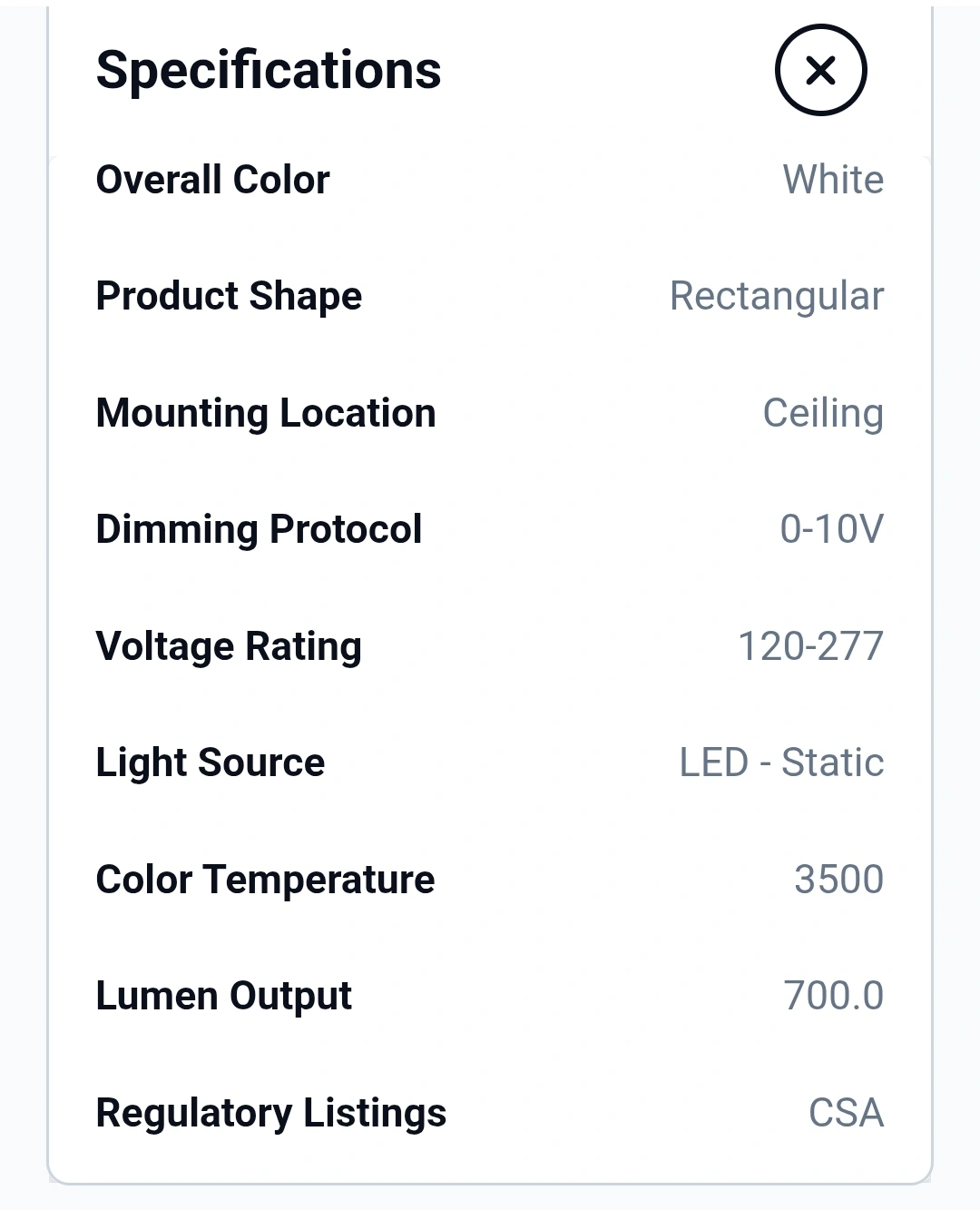Click the 0-10V dimming value

(x=831, y=529)
